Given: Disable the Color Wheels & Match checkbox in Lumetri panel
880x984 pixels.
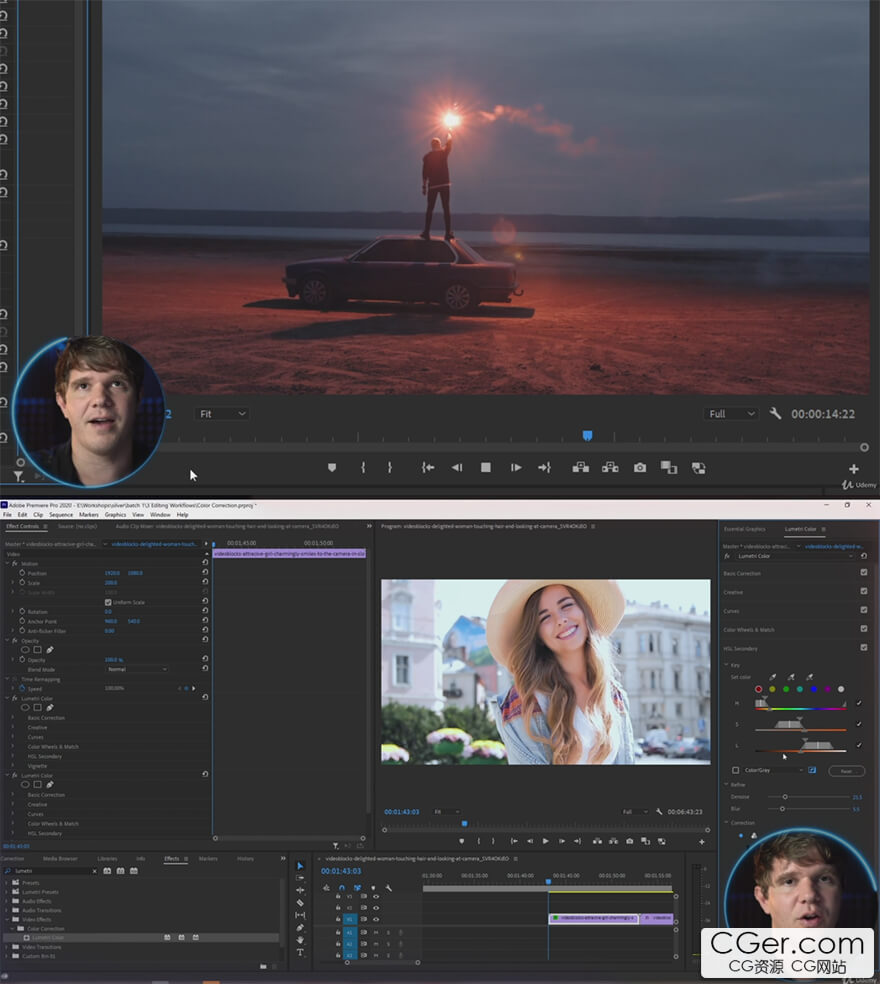Looking at the screenshot, I should (864, 629).
